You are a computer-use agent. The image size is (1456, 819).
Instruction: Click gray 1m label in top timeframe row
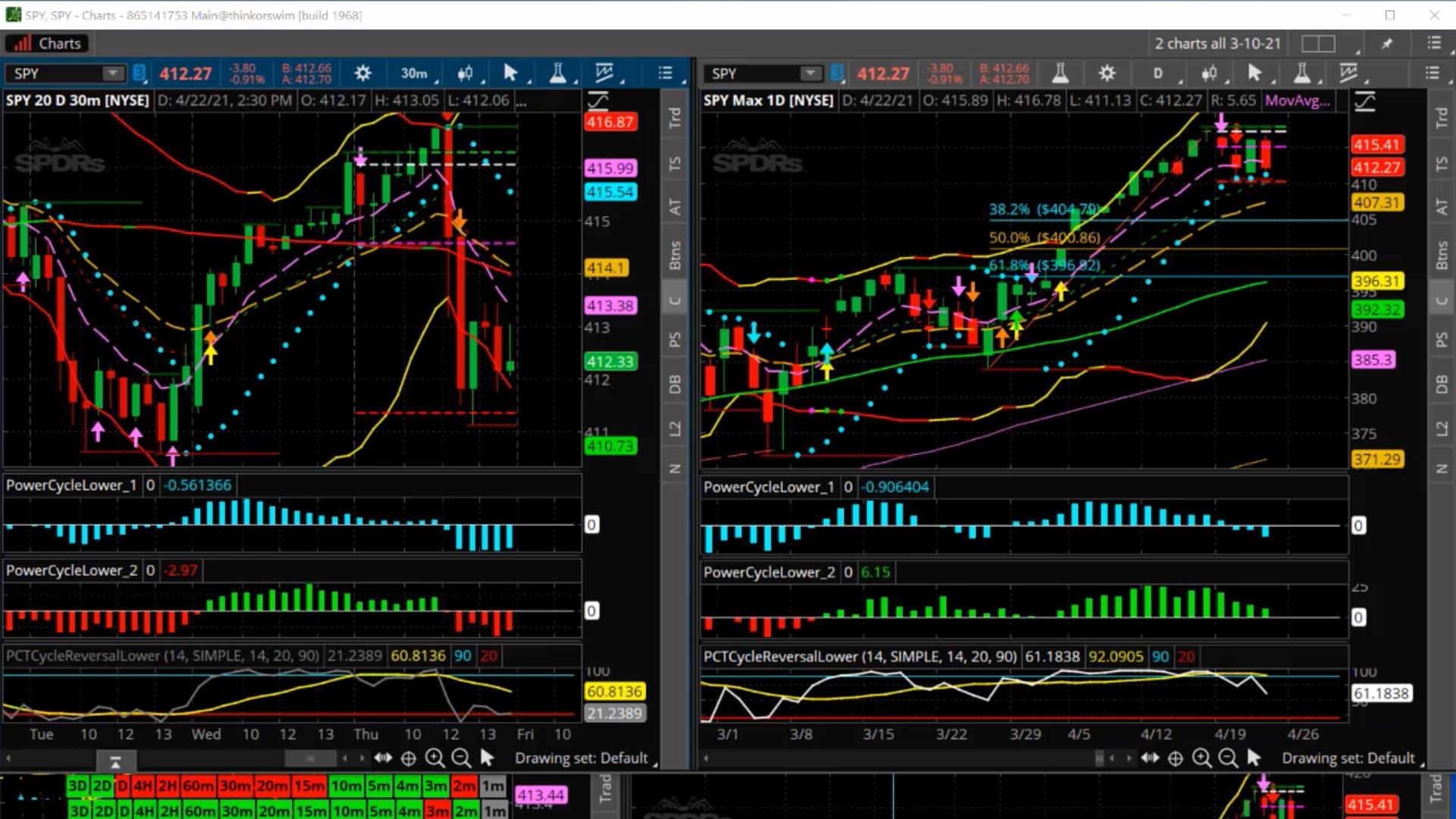(493, 786)
